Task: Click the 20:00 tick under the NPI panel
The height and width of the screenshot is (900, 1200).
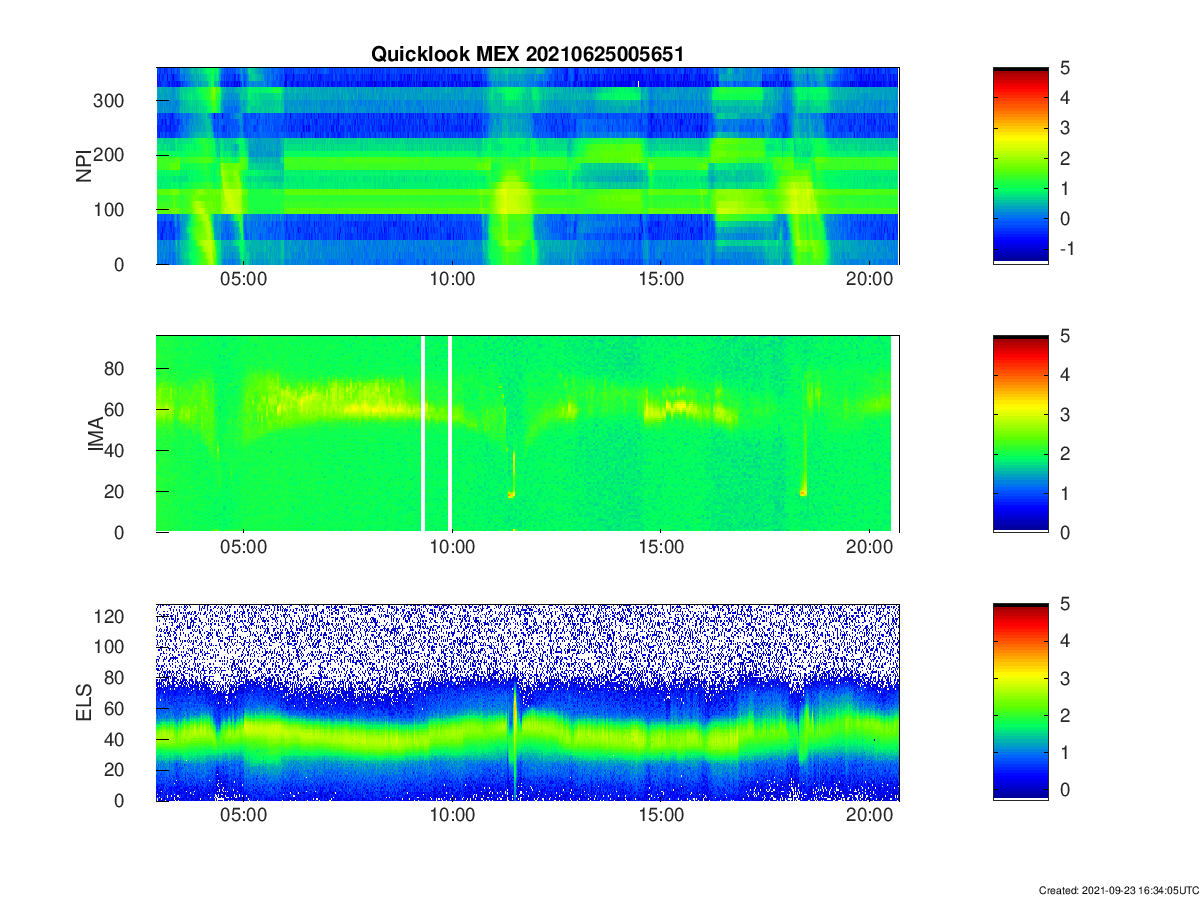Action: pyautogui.click(x=870, y=280)
